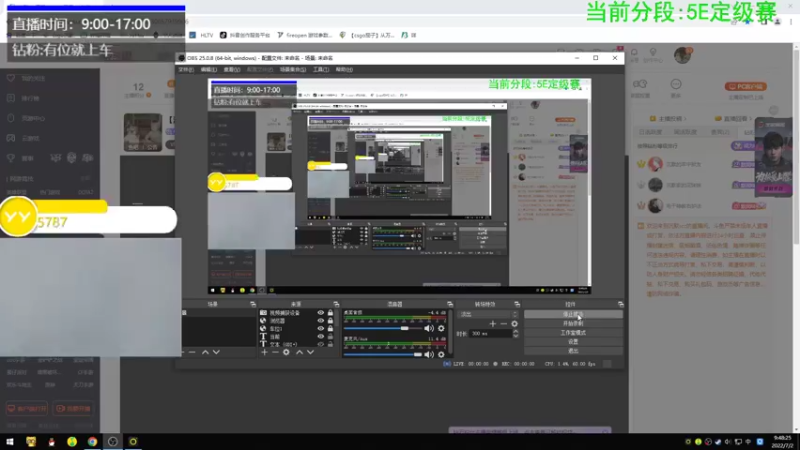Click the transition duration 300 ms field
Screen dimensions: 800x450
pyautogui.click(x=490, y=334)
